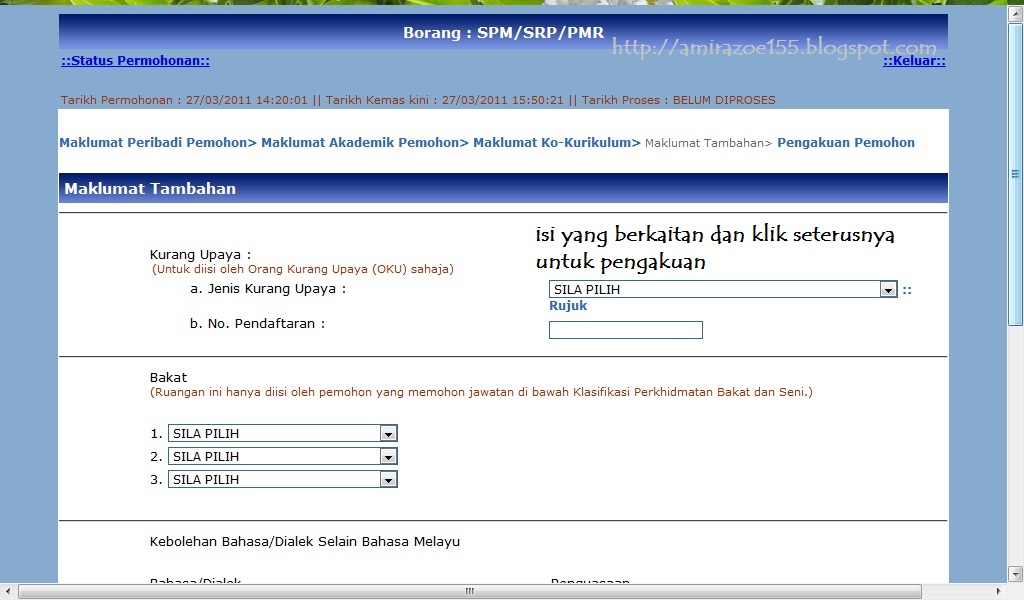Screen dimensions: 1024x600
Task: Focus the No. Pendaftaran input field
Action: coord(626,330)
